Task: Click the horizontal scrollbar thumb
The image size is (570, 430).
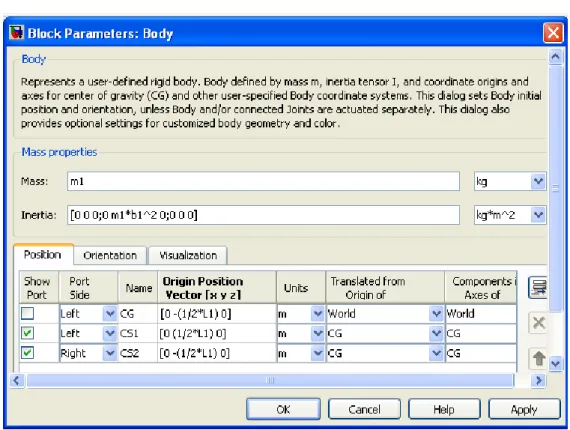Action: 270,381
